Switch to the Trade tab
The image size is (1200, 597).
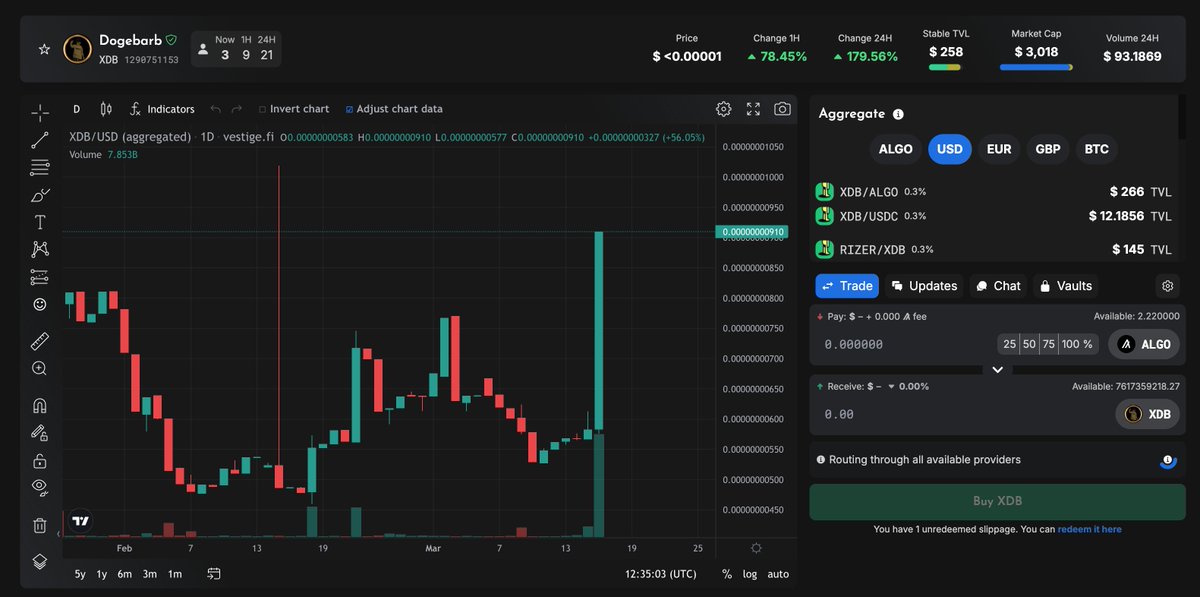point(847,286)
